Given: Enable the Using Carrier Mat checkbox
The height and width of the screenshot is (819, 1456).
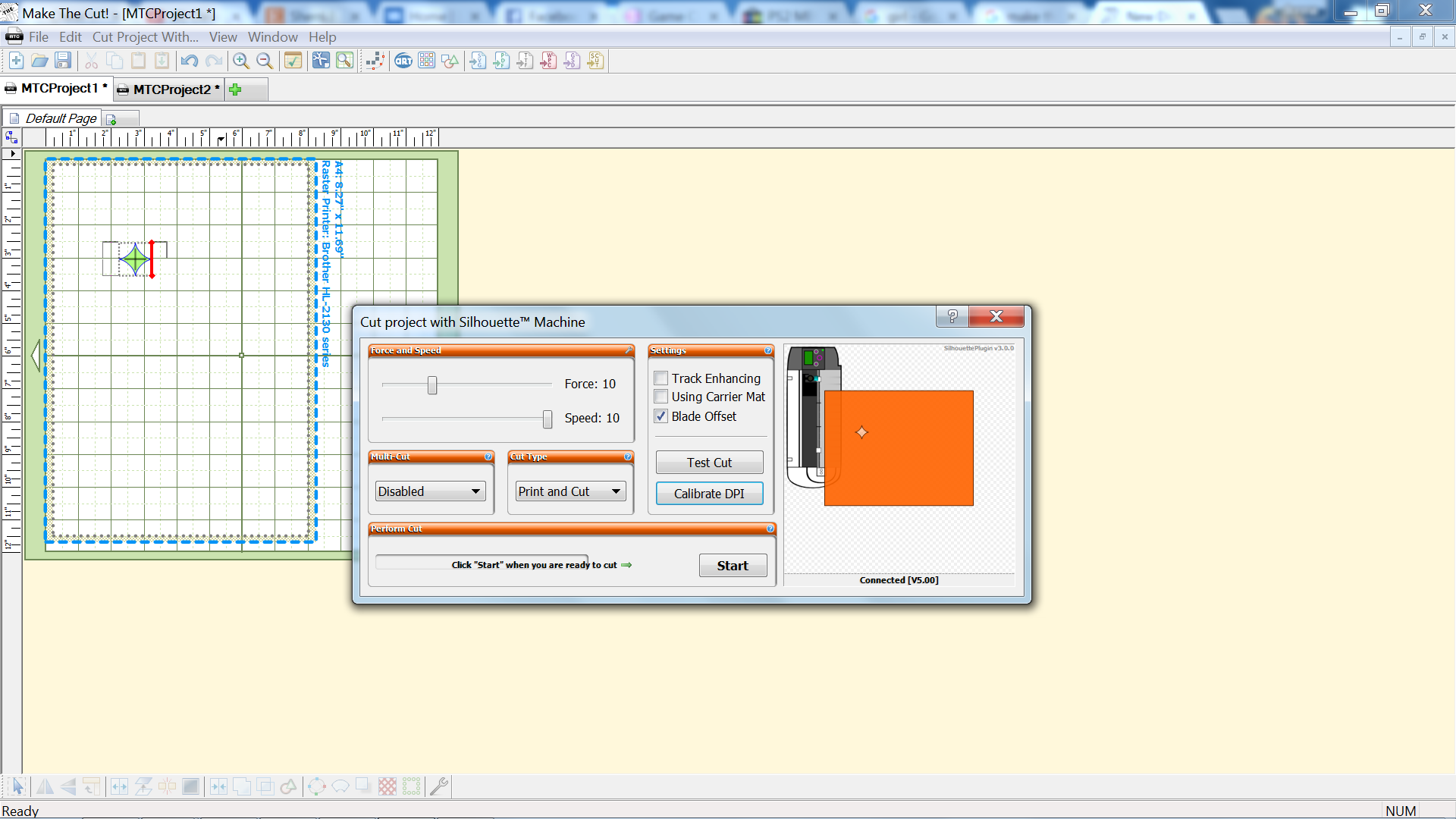Looking at the screenshot, I should (661, 397).
